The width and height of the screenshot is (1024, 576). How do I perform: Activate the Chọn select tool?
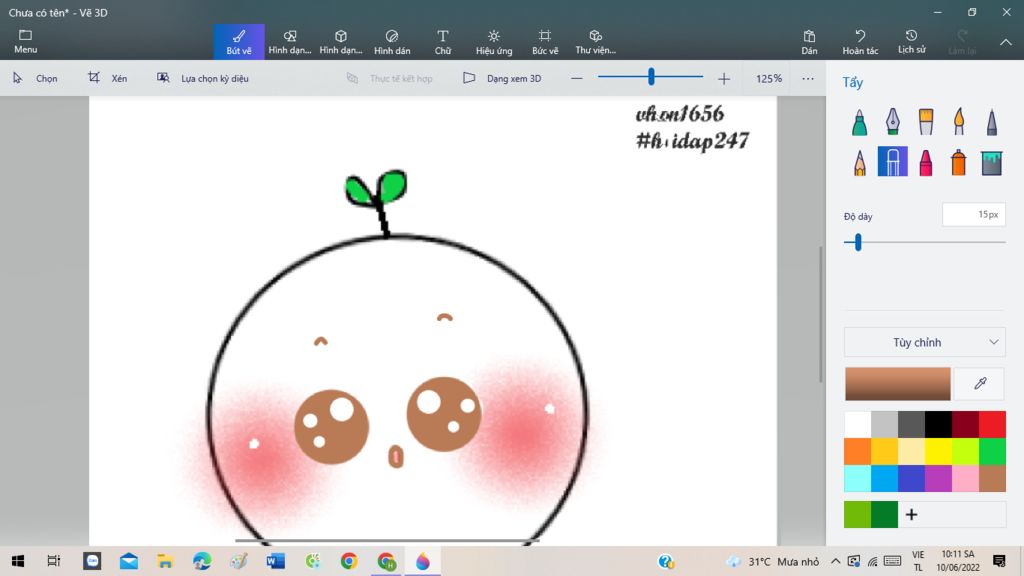(35, 78)
